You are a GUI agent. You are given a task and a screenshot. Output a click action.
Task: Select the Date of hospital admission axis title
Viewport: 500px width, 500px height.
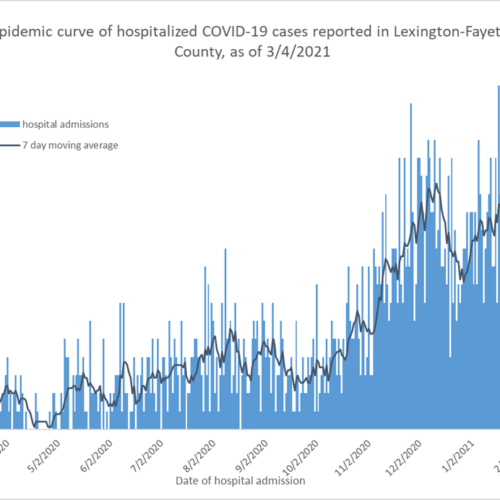tap(240, 481)
